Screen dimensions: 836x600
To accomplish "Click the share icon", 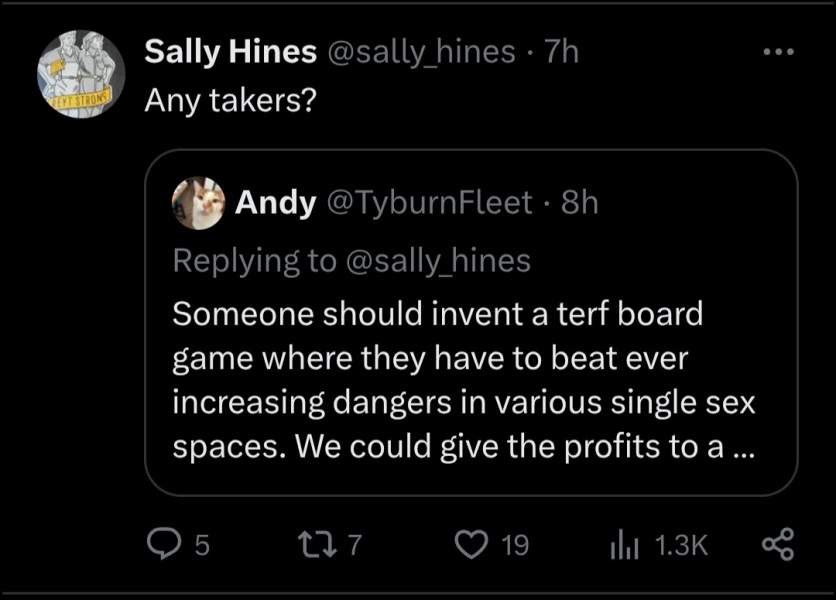I will click(777, 544).
